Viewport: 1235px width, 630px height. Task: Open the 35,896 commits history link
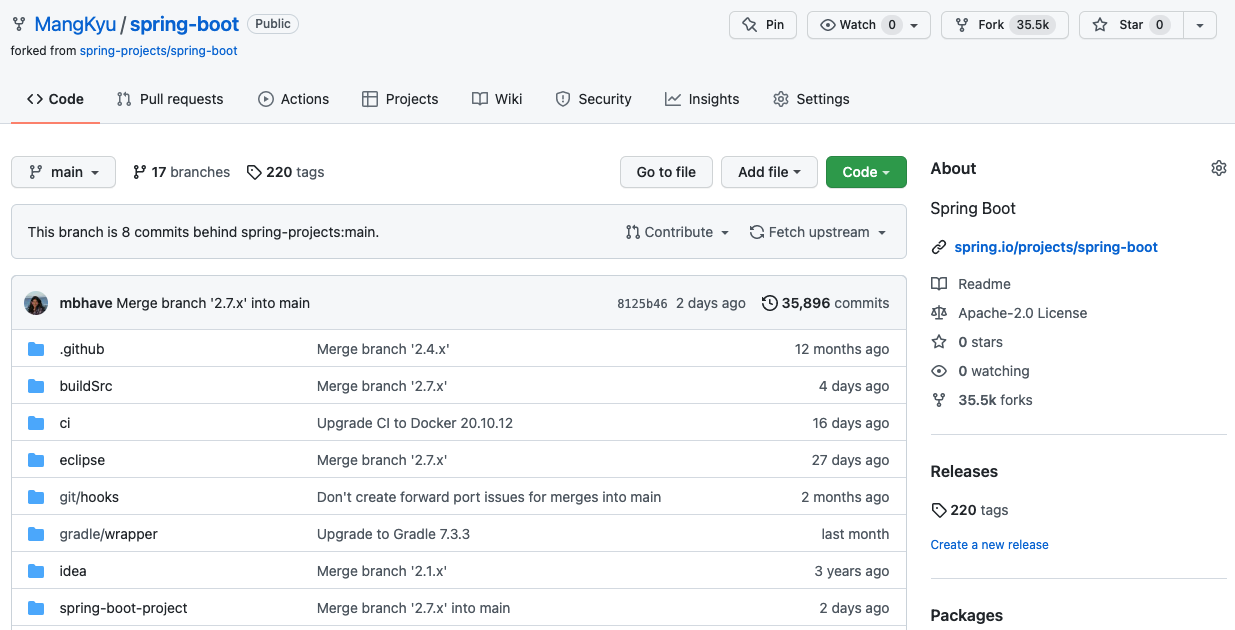pos(825,303)
